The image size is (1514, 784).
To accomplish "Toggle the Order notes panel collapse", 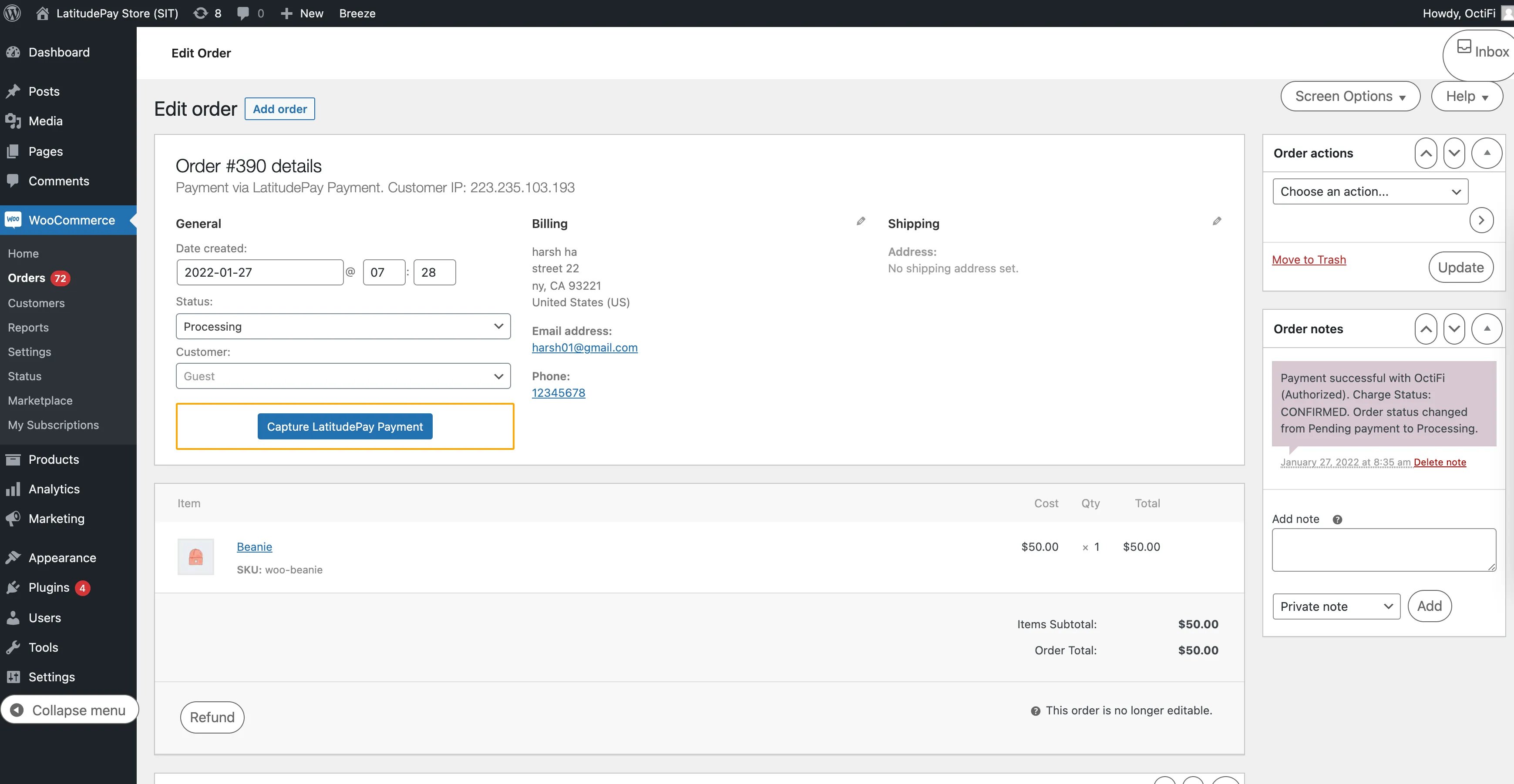I will tap(1487, 329).
